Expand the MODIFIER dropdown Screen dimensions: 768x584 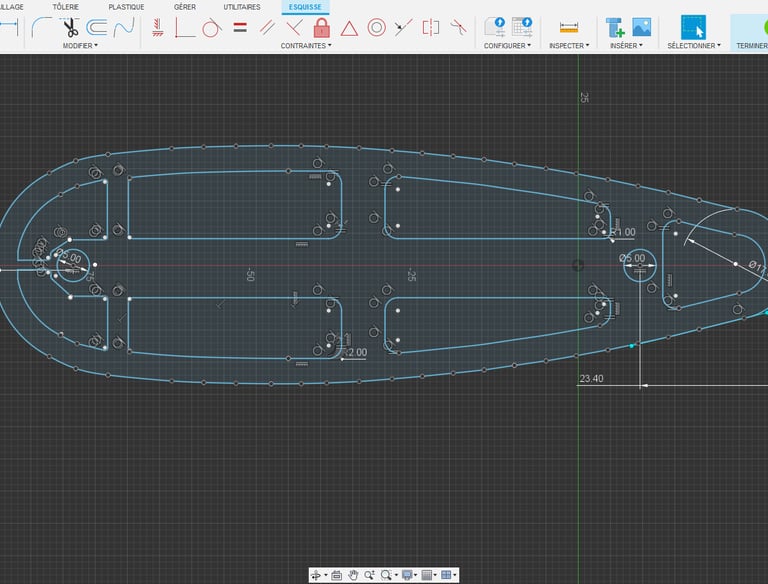[x=80, y=46]
